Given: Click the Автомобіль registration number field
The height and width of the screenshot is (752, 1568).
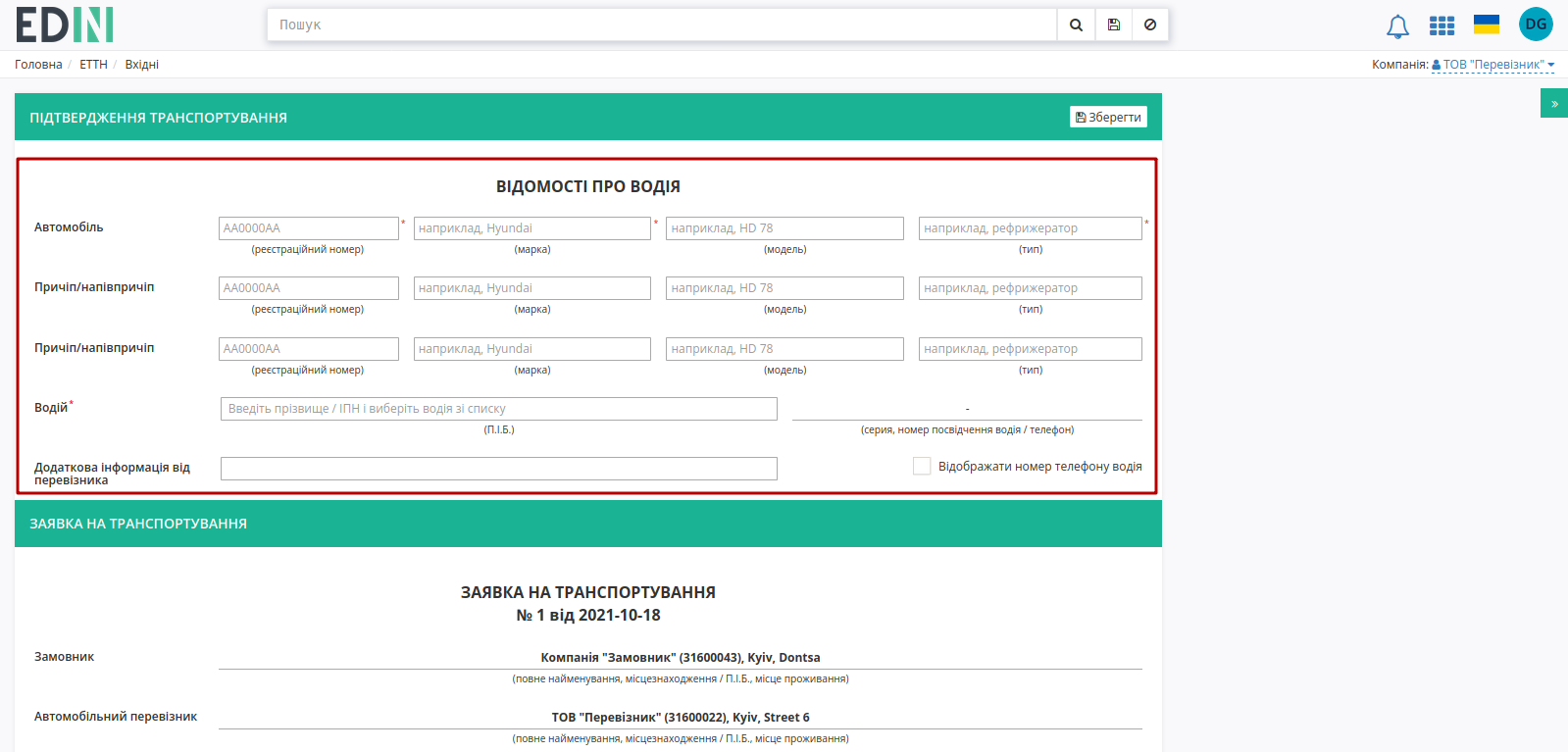Looking at the screenshot, I should [x=309, y=228].
